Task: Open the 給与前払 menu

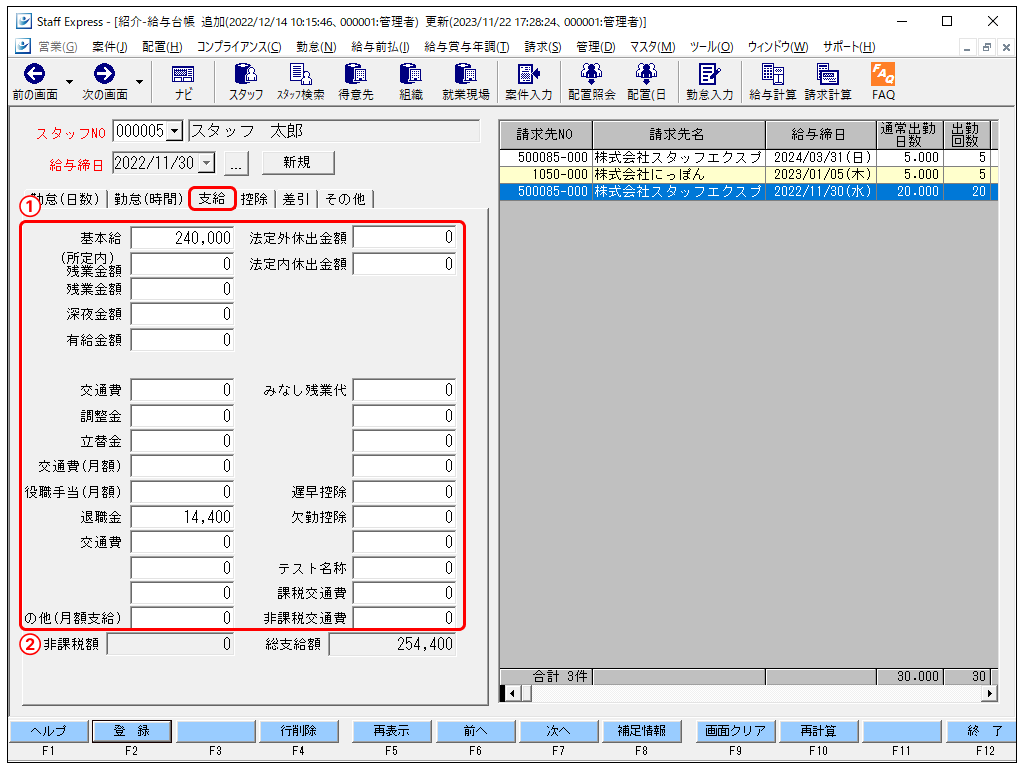Action: 380,47
